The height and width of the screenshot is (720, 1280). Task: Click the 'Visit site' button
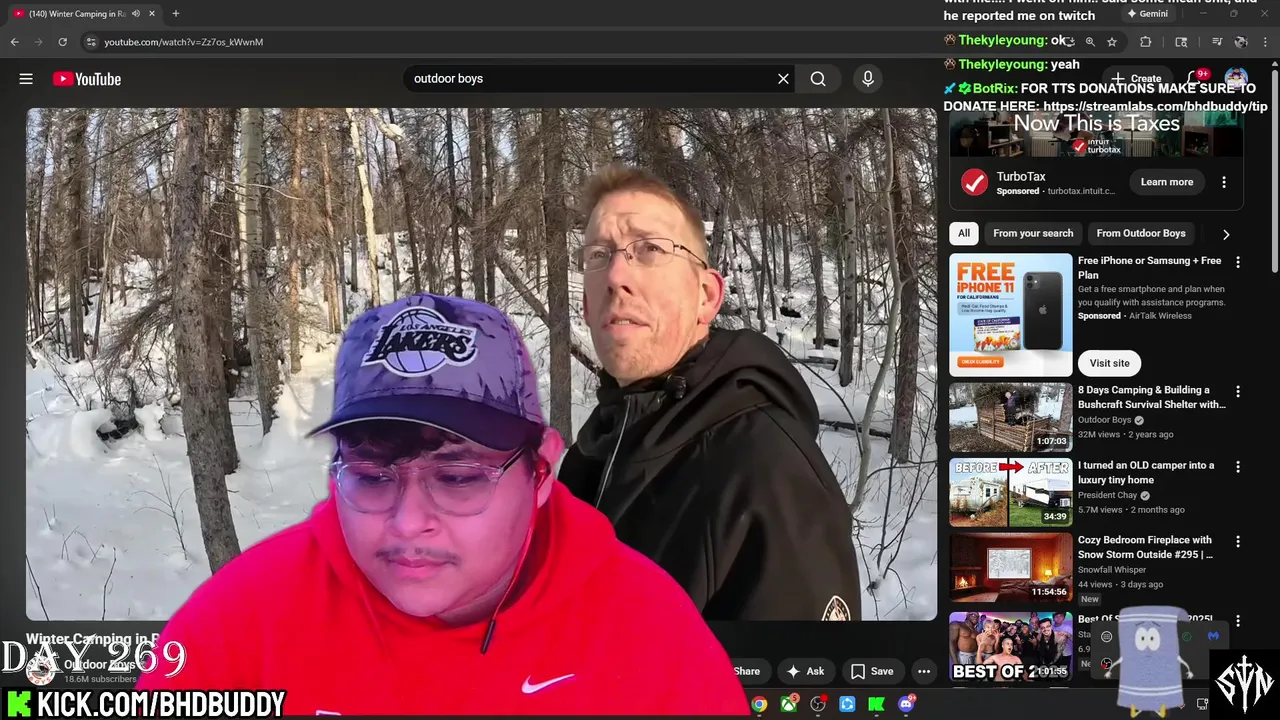coord(1109,363)
